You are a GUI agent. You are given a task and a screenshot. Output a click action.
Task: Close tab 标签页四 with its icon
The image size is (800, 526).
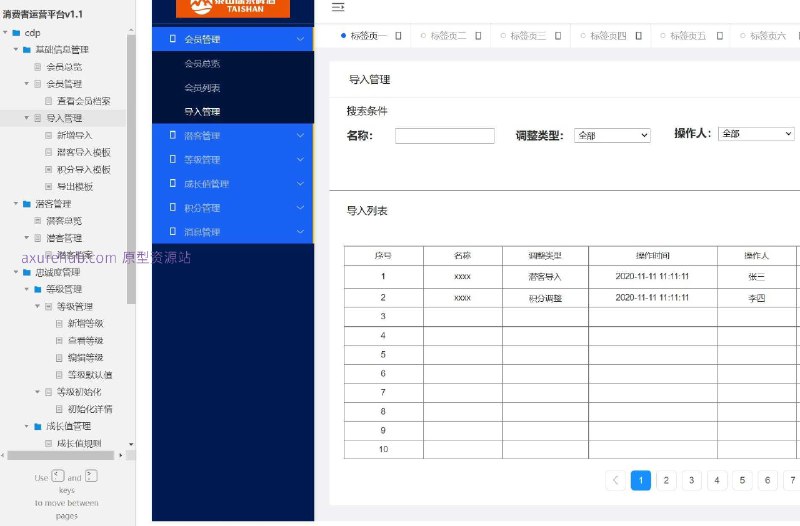click(638, 36)
